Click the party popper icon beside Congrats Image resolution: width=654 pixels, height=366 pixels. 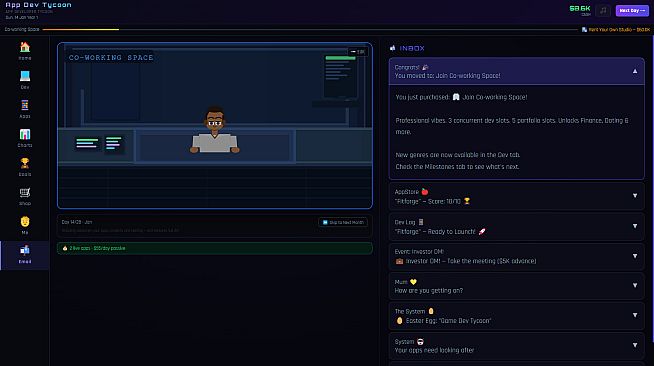point(425,67)
